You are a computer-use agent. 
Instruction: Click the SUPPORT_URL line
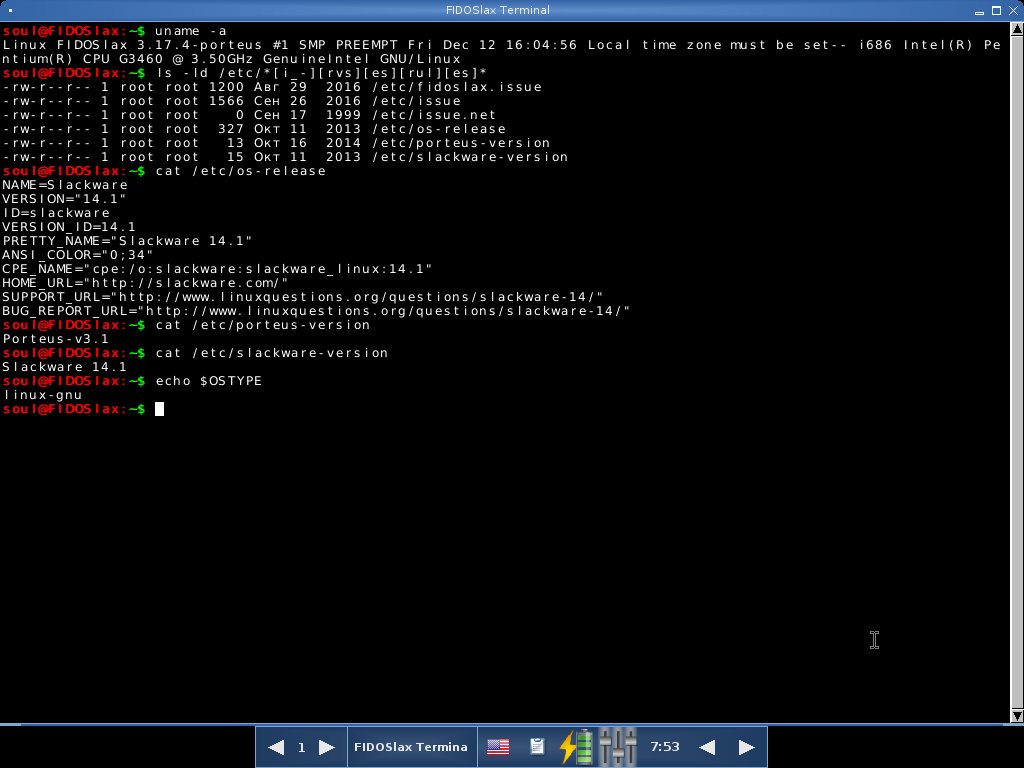[303, 297]
